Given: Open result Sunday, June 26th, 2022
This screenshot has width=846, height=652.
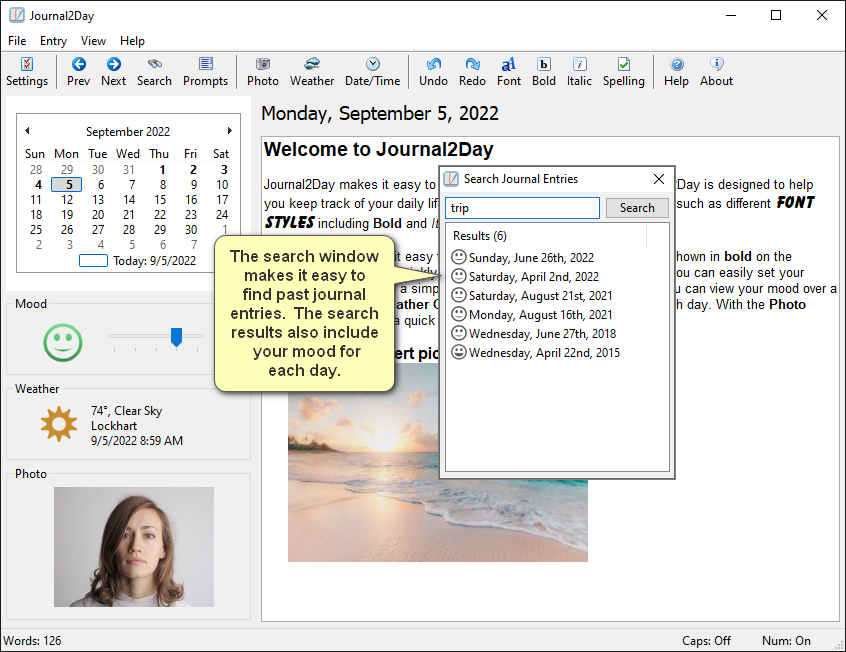Looking at the screenshot, I should (x=531, y=257).
